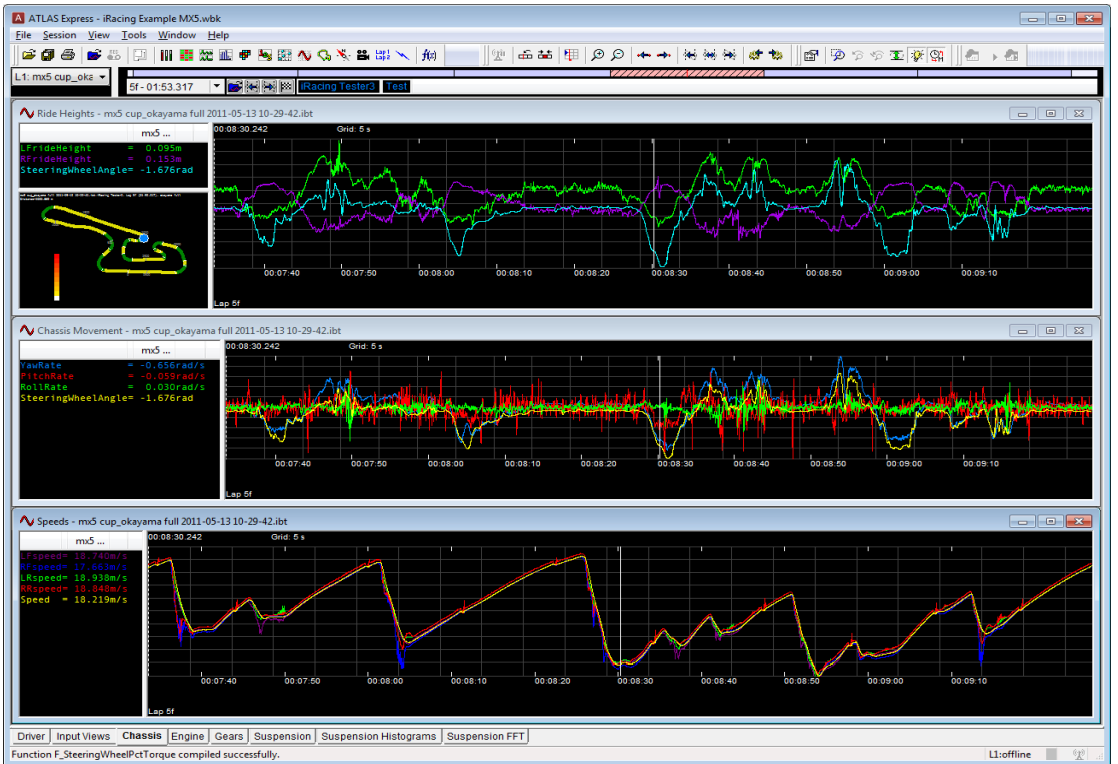
Task: Click the iRacing Tester3 label button
Action: (x=338, y=87)
